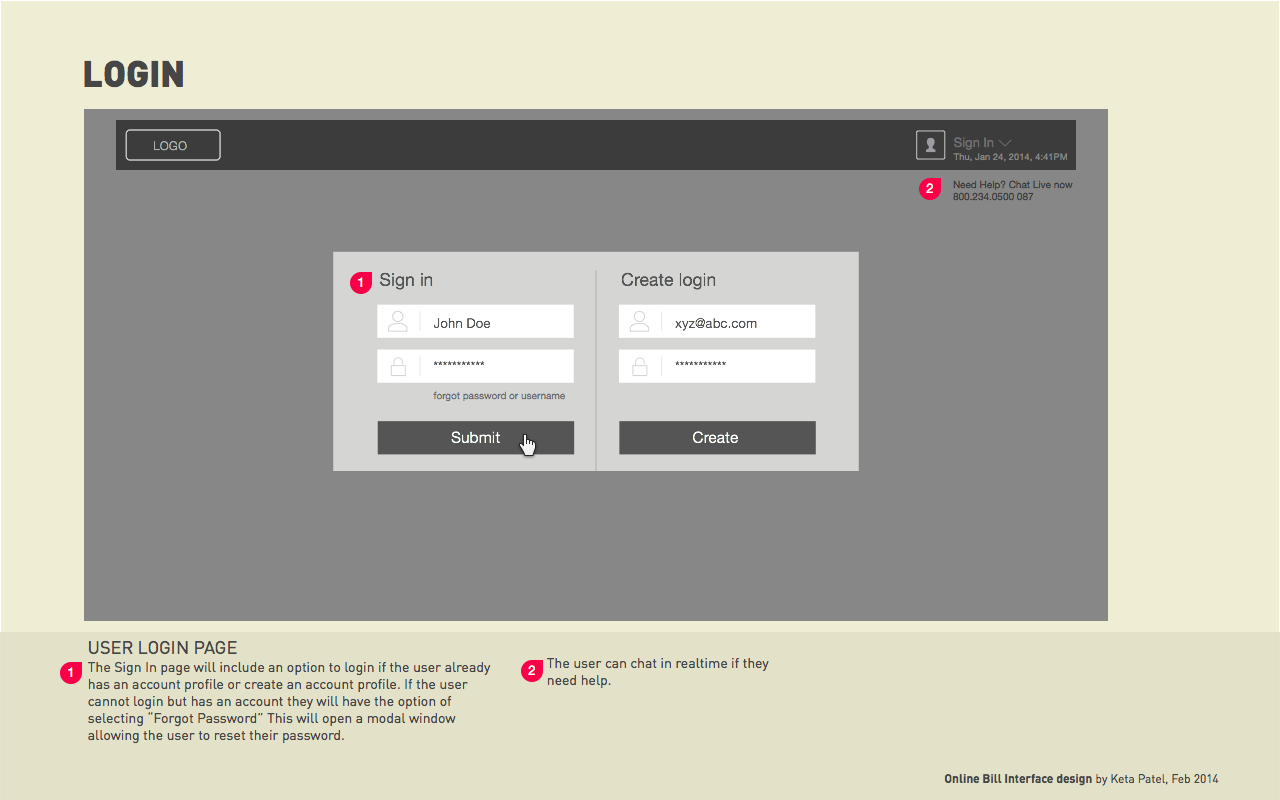
Task: Click the USER LOGIN PAGE heading
Action: point(163,648)
